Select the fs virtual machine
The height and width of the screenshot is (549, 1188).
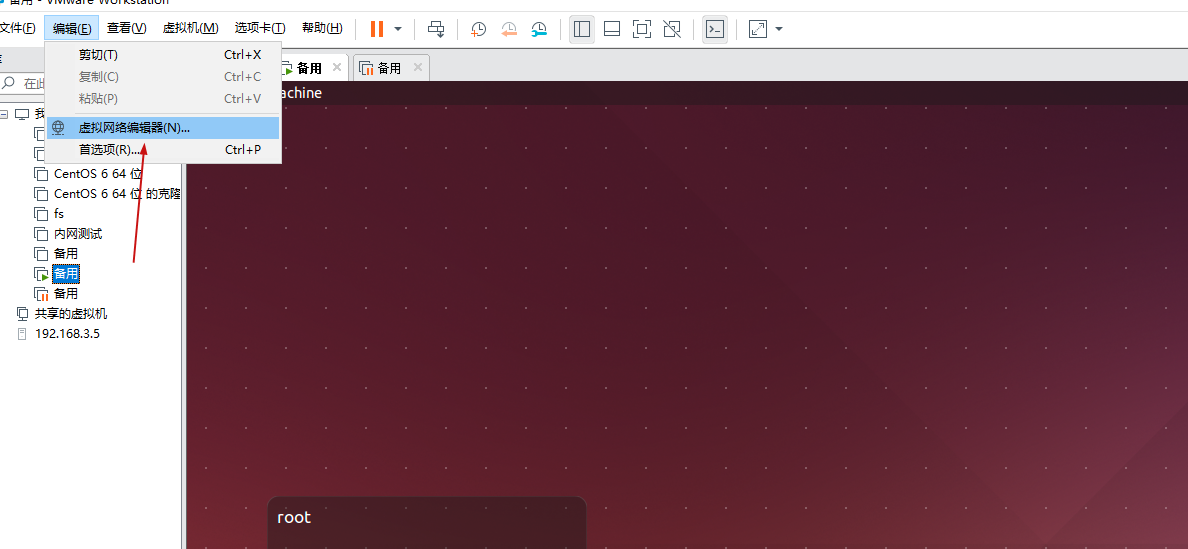59,214
